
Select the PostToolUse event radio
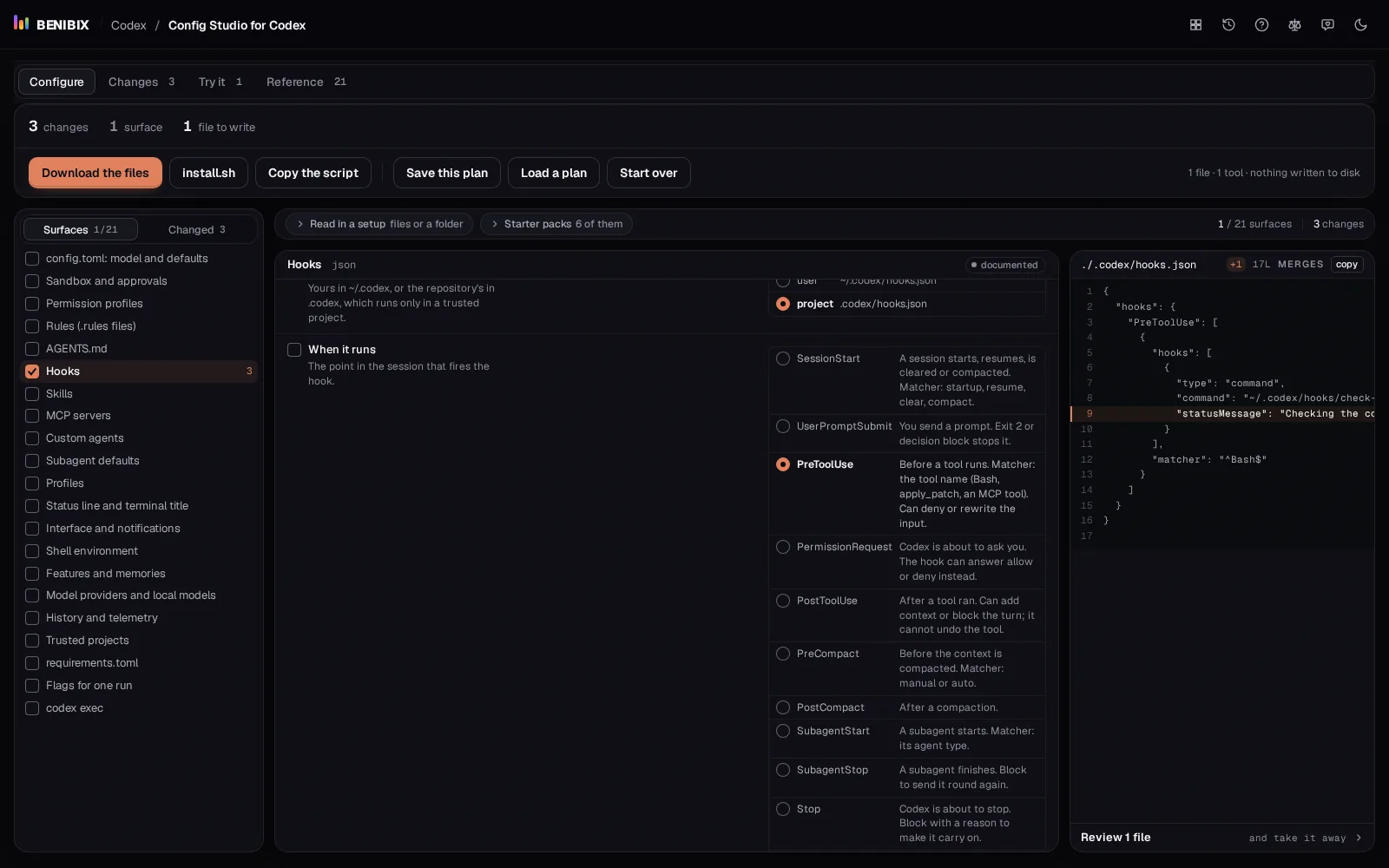pos(783,601)
